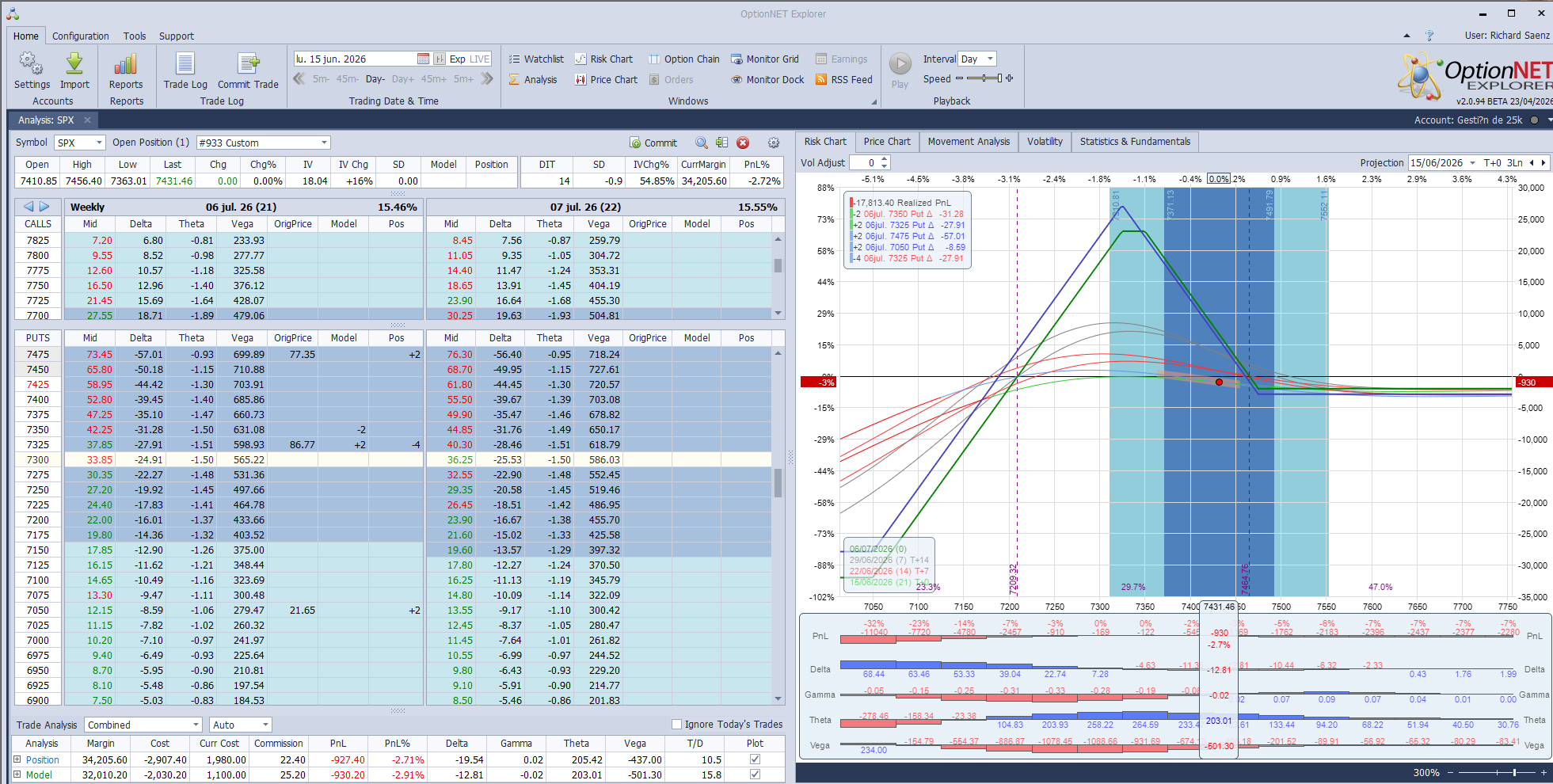Open the Support ribbon tab

pos(176,36)
